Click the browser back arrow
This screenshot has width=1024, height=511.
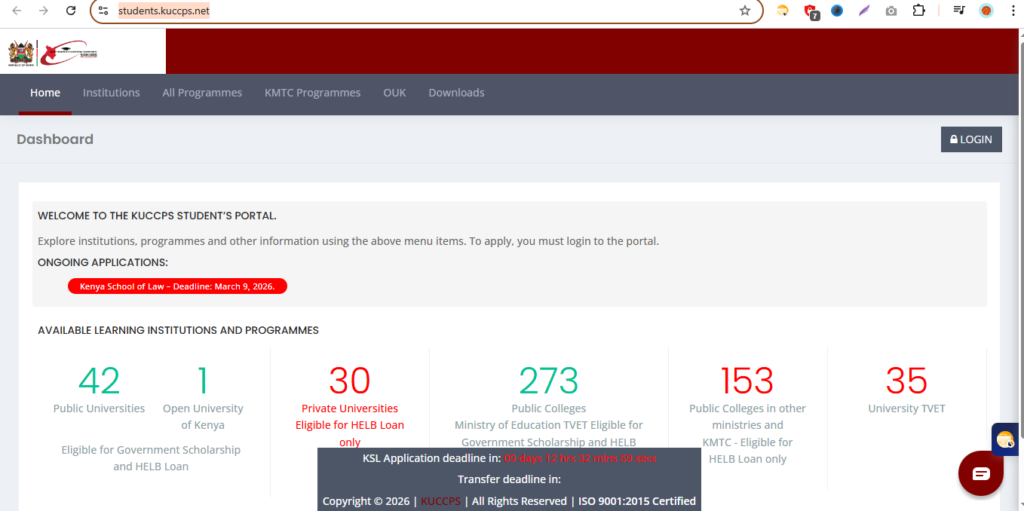(16, 11)
